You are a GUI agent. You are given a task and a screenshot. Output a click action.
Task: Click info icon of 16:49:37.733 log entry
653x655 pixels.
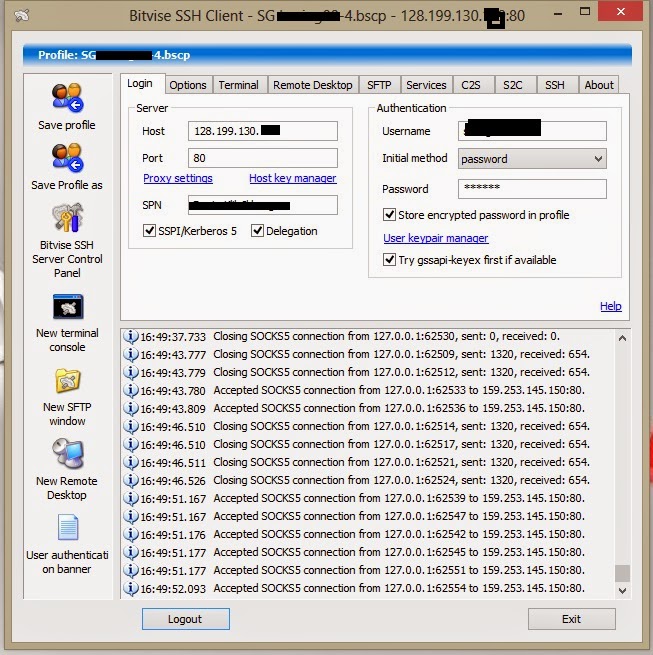tap(131, 336)
